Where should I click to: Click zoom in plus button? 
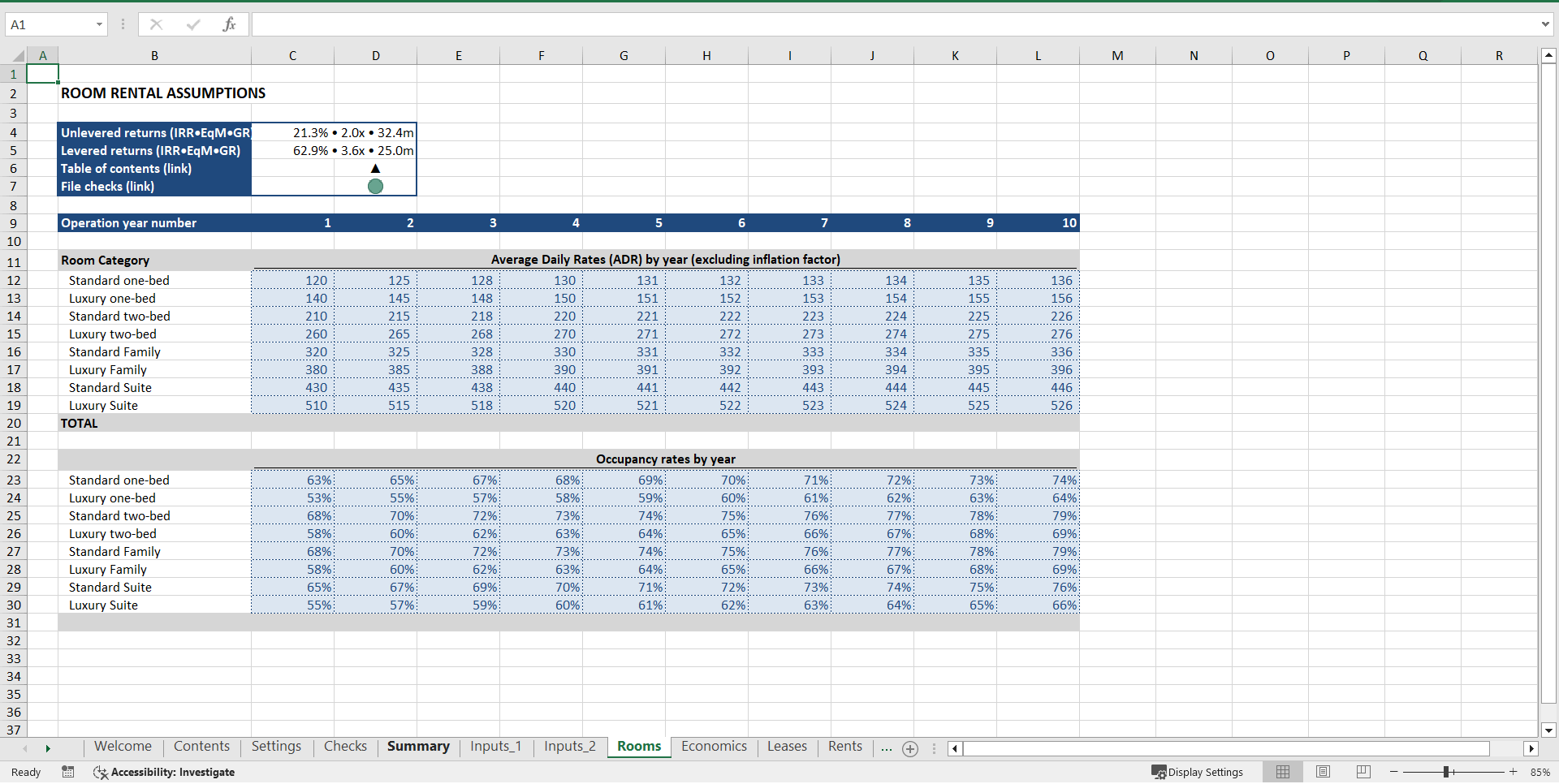pos(1514,772)
